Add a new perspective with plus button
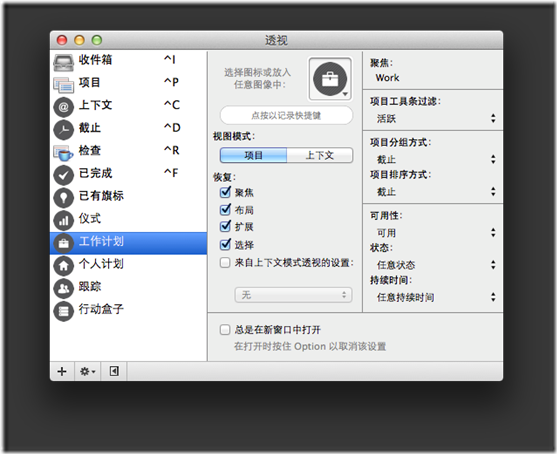Viewport: 557px width, 454px height. pyautogui.click(x=62, y=371)
